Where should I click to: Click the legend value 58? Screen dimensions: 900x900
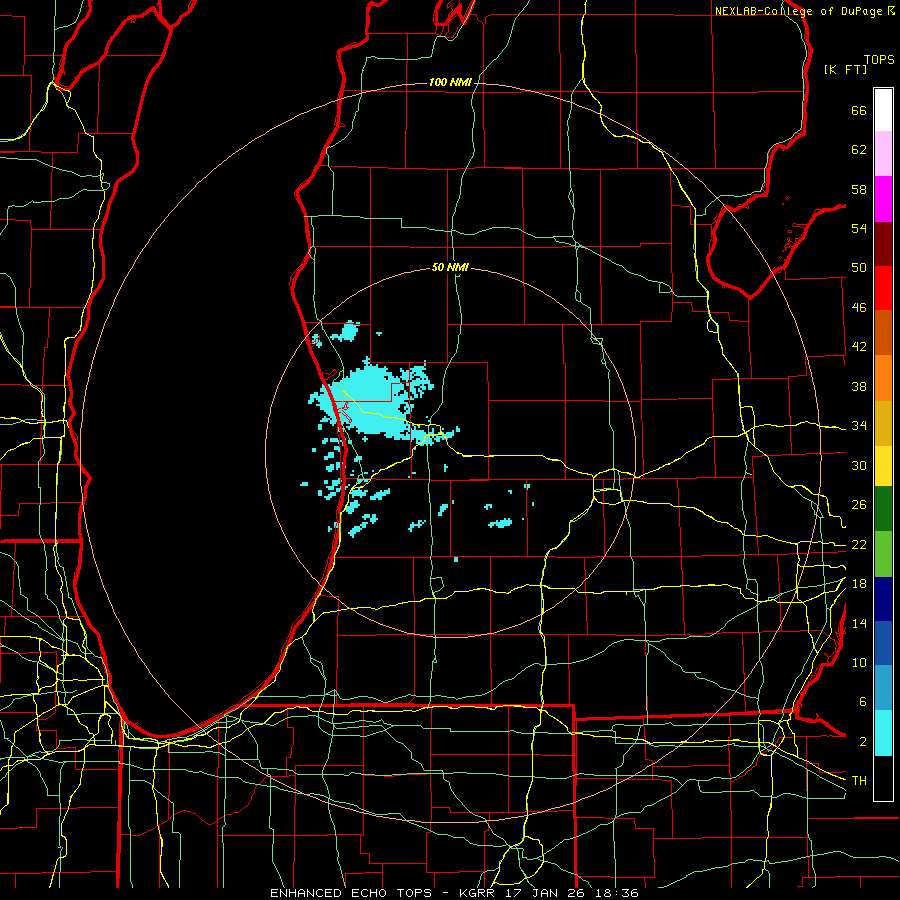859,189
